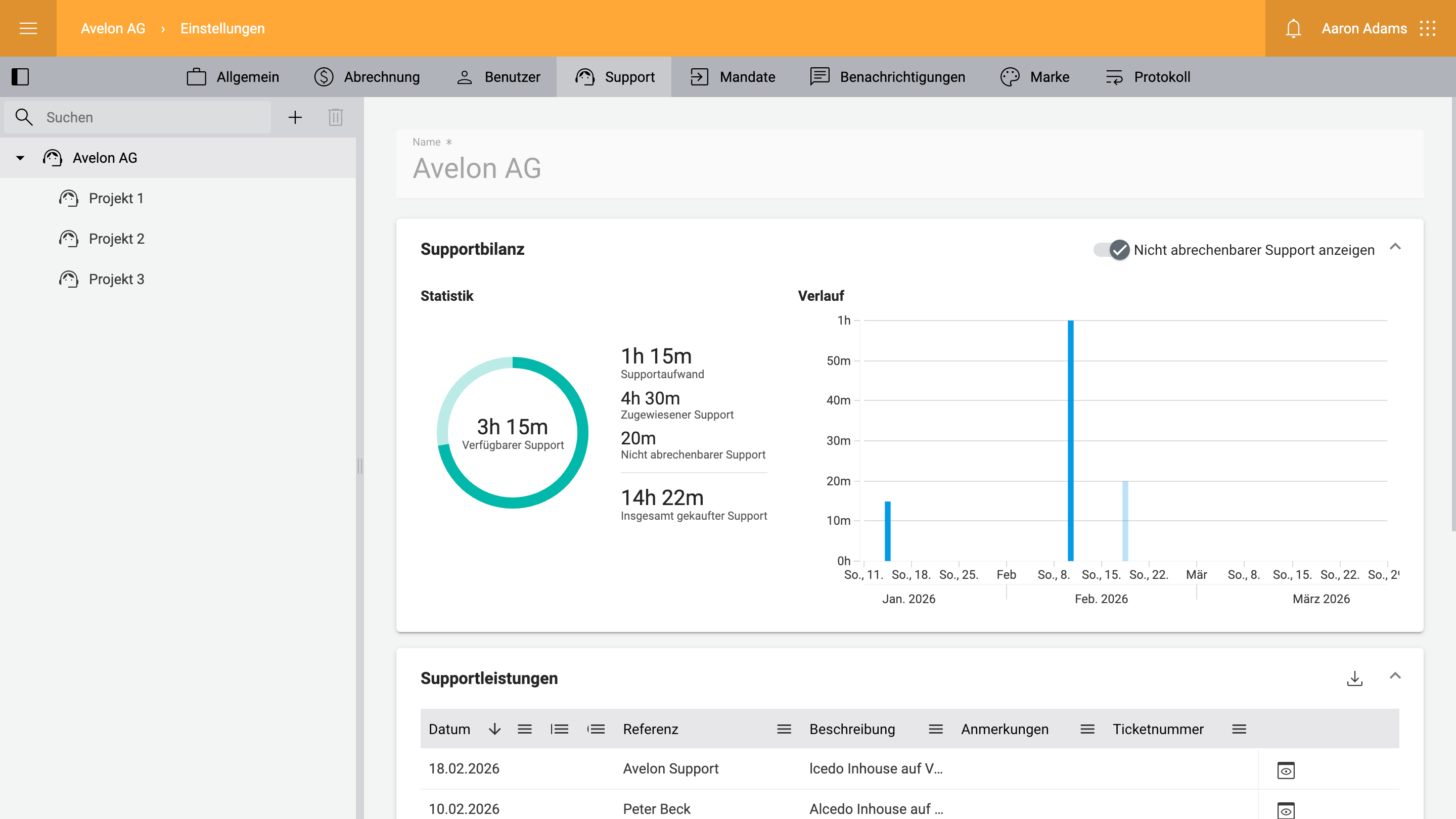Image resolution: width=1456 pixels, height=819 pixels.
Task: Open the apps grid icon
Action: 1427,28
